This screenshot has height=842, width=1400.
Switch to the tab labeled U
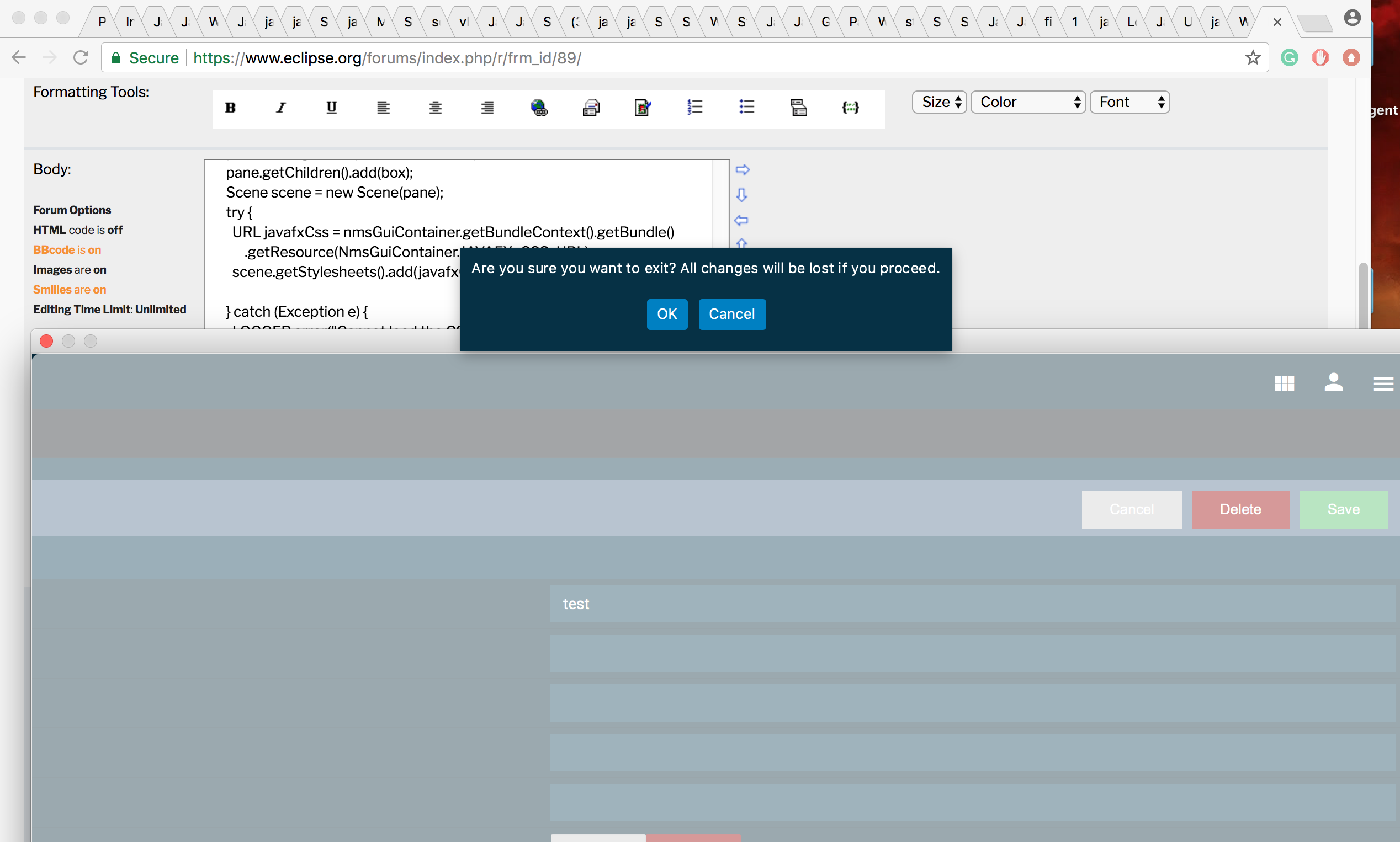point(1187,22)
